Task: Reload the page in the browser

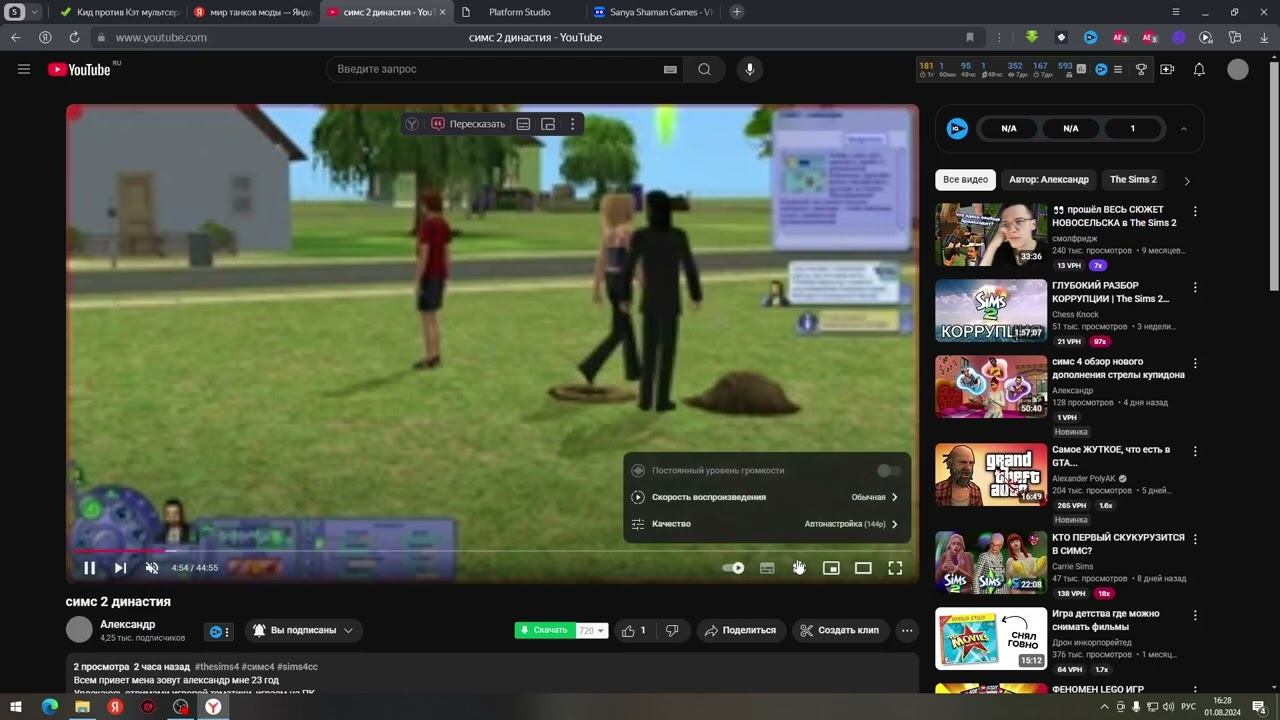Action: point(74,37)
